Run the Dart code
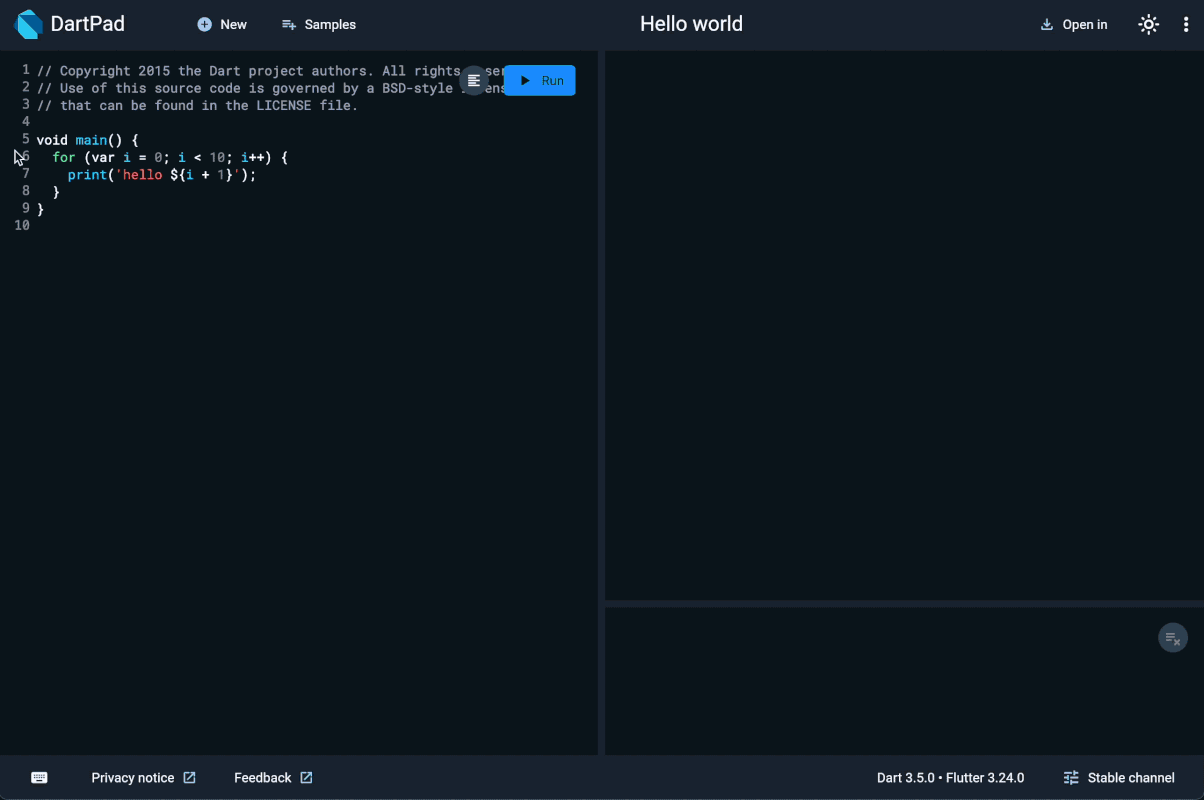The width and height of the screenshot is (1204, 800). (540, 80)
